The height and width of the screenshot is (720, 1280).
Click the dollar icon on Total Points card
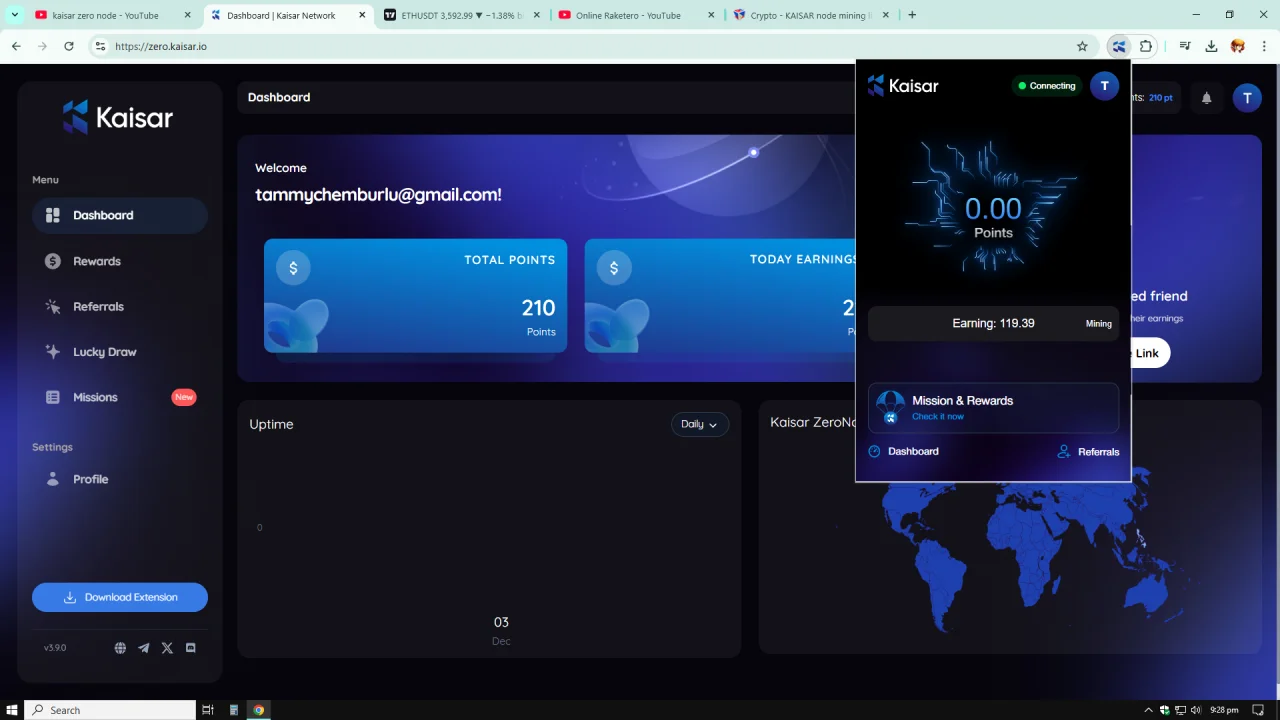click(x=293, y=268)
